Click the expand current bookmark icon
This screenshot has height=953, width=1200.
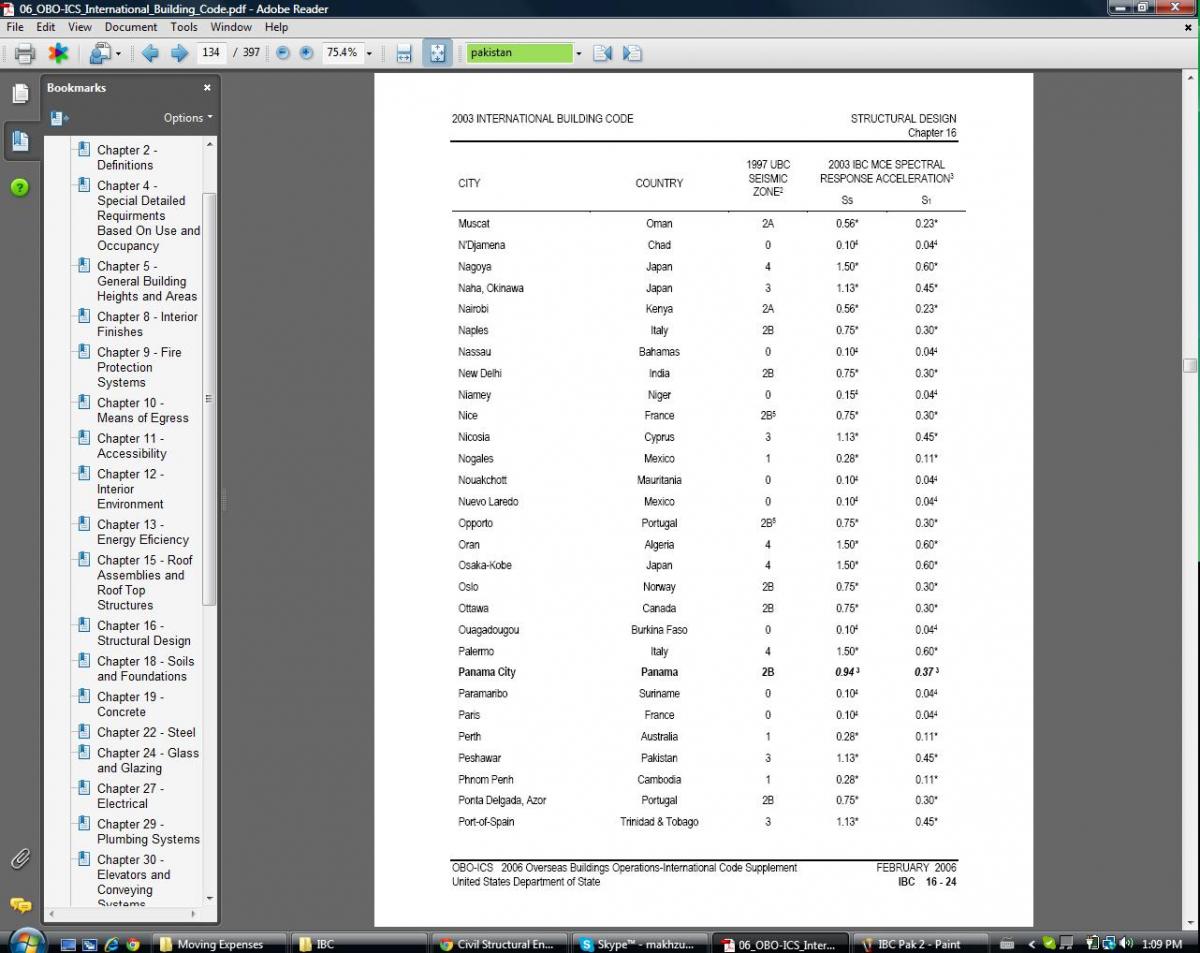59,118
